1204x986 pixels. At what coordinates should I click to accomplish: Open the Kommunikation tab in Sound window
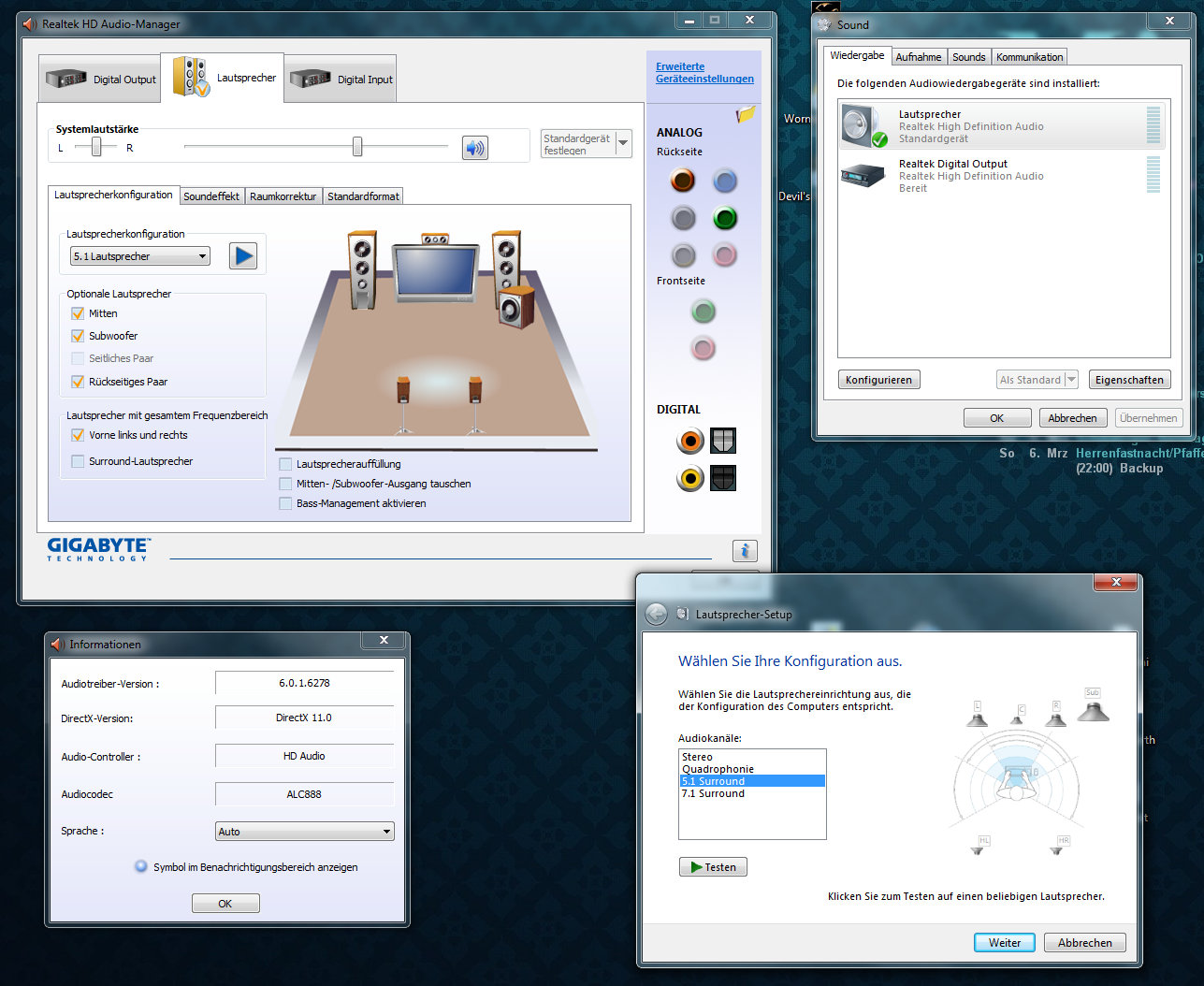point(1029,57)
